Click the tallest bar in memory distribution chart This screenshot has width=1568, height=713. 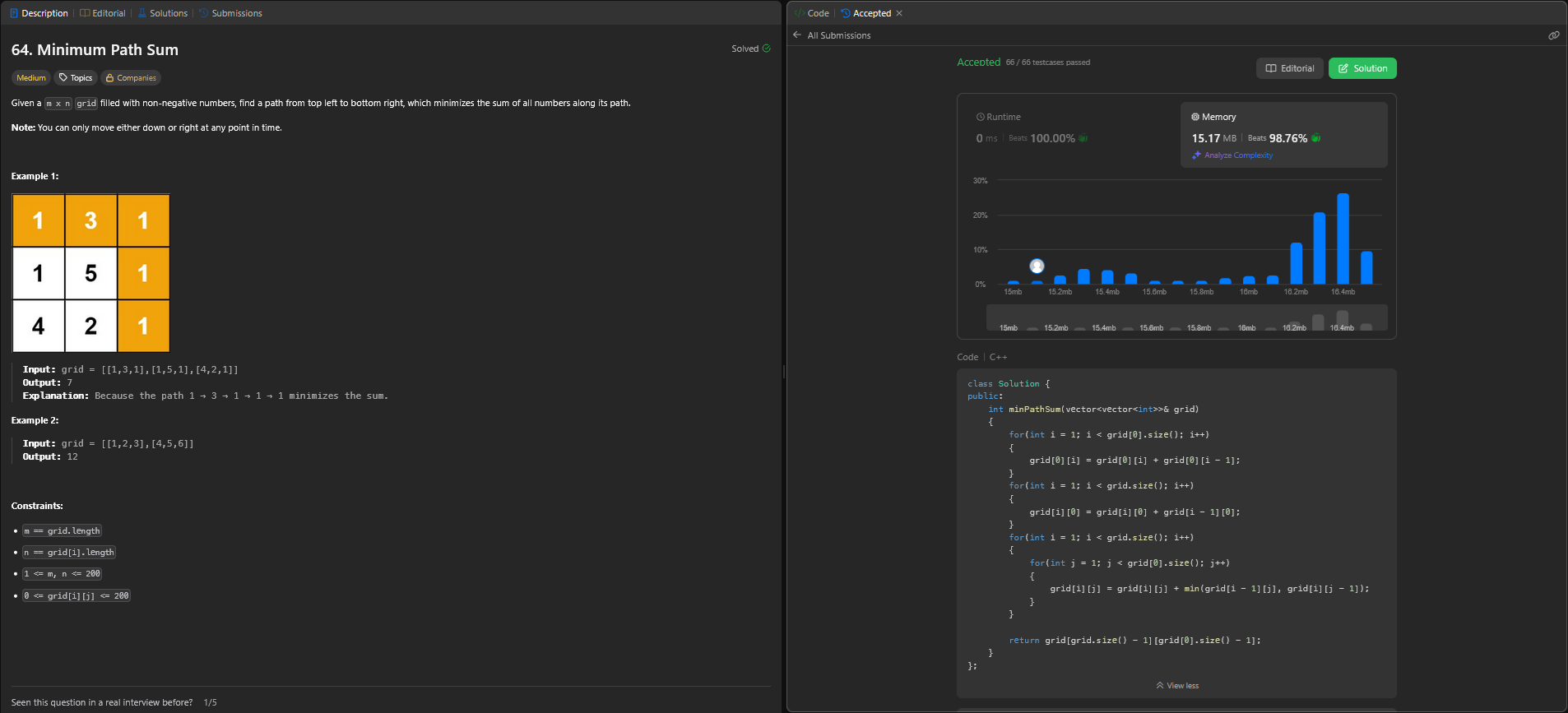(1343, 238)
